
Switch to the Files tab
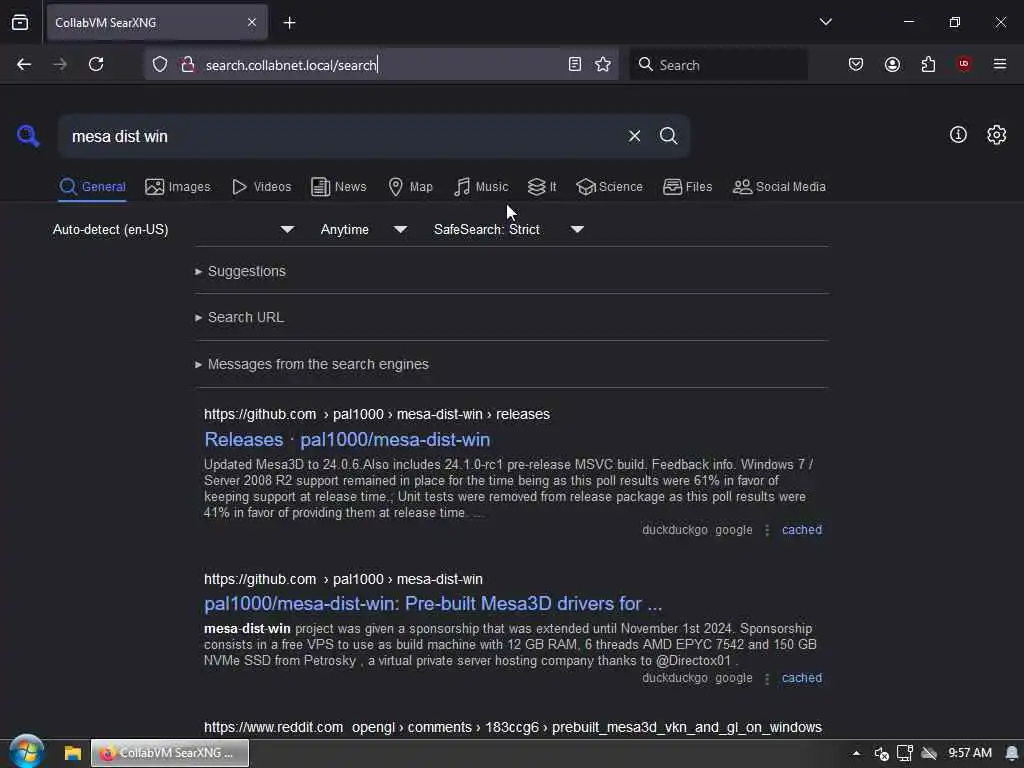click(x=687, y=187)
